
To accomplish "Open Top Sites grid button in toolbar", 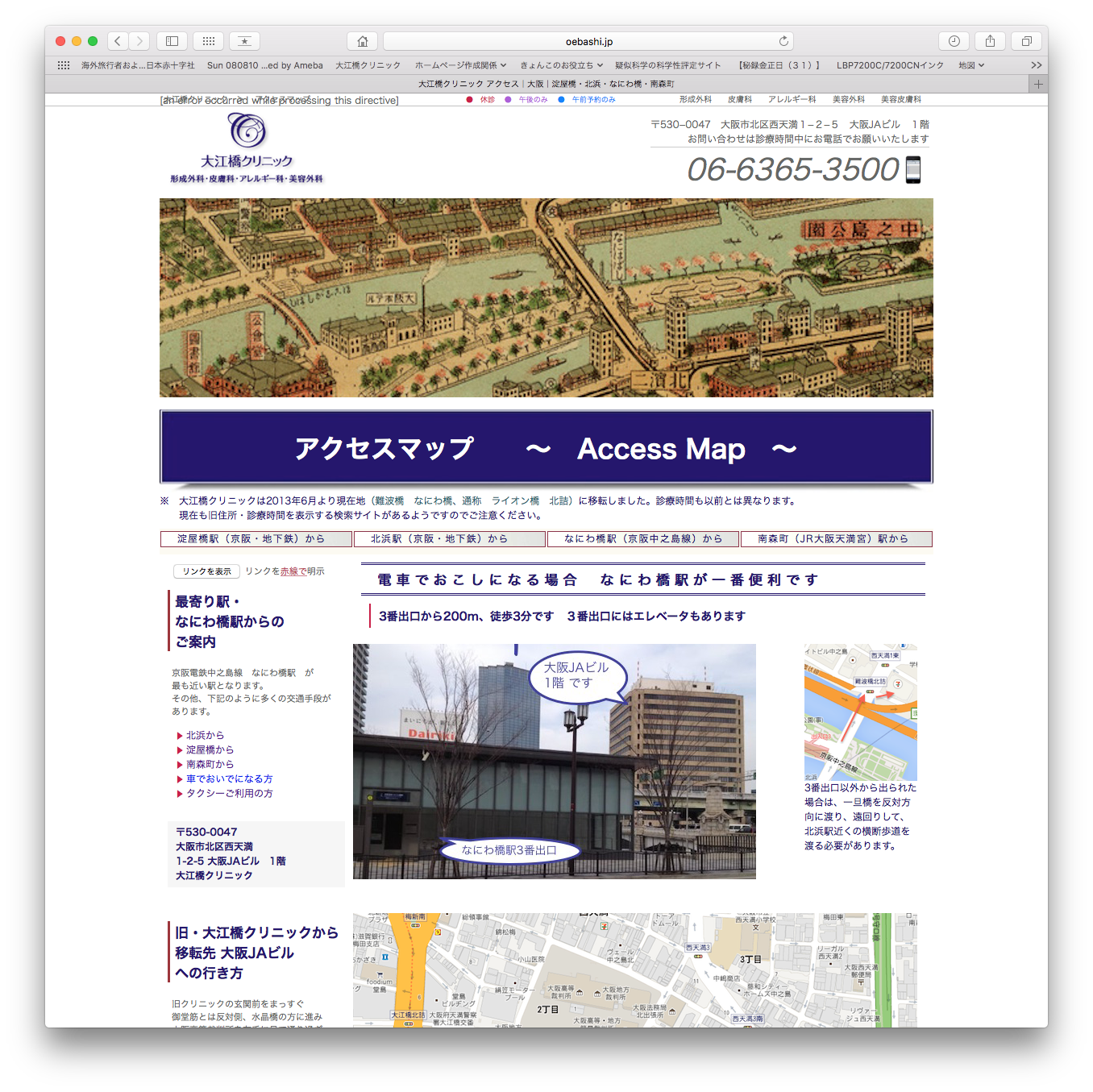I will [x=208, y=41].
